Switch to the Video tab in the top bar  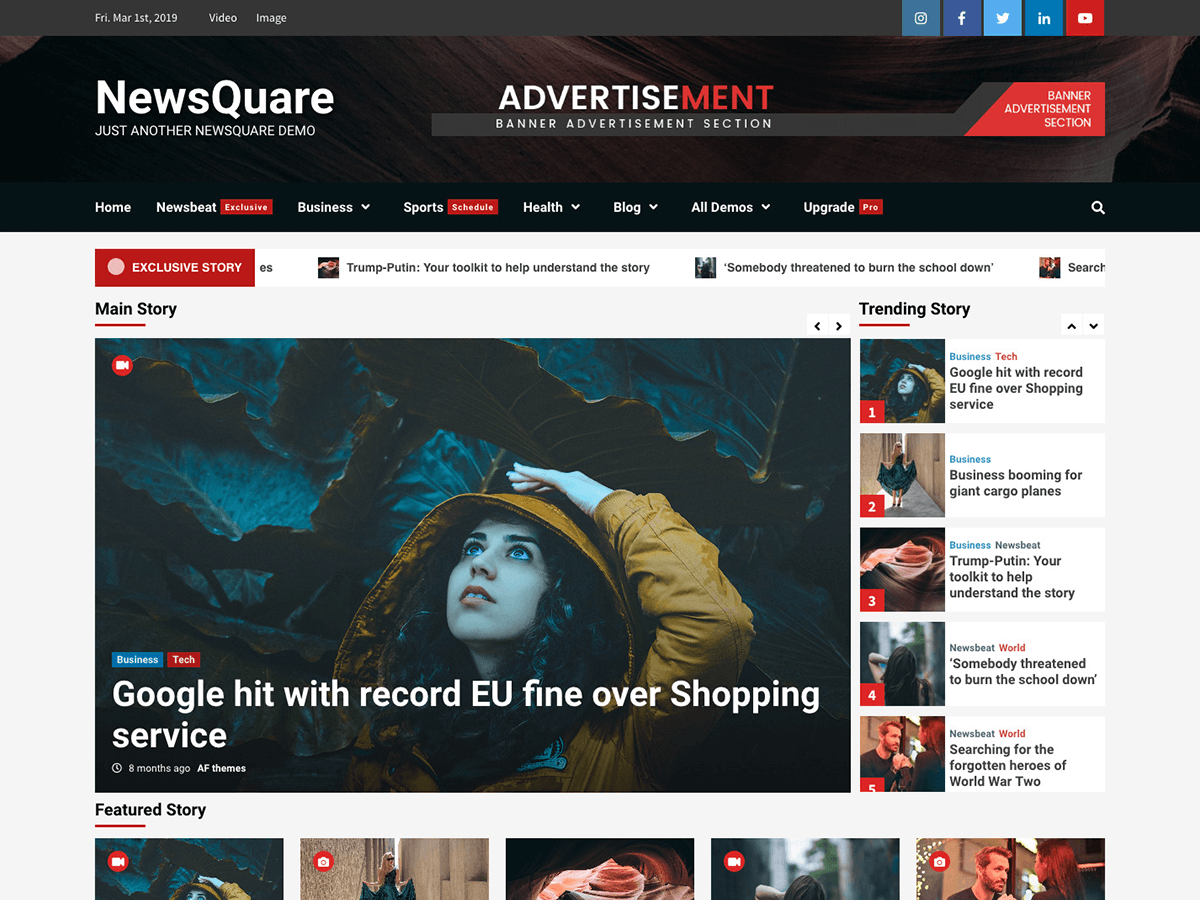coord(222,17)
